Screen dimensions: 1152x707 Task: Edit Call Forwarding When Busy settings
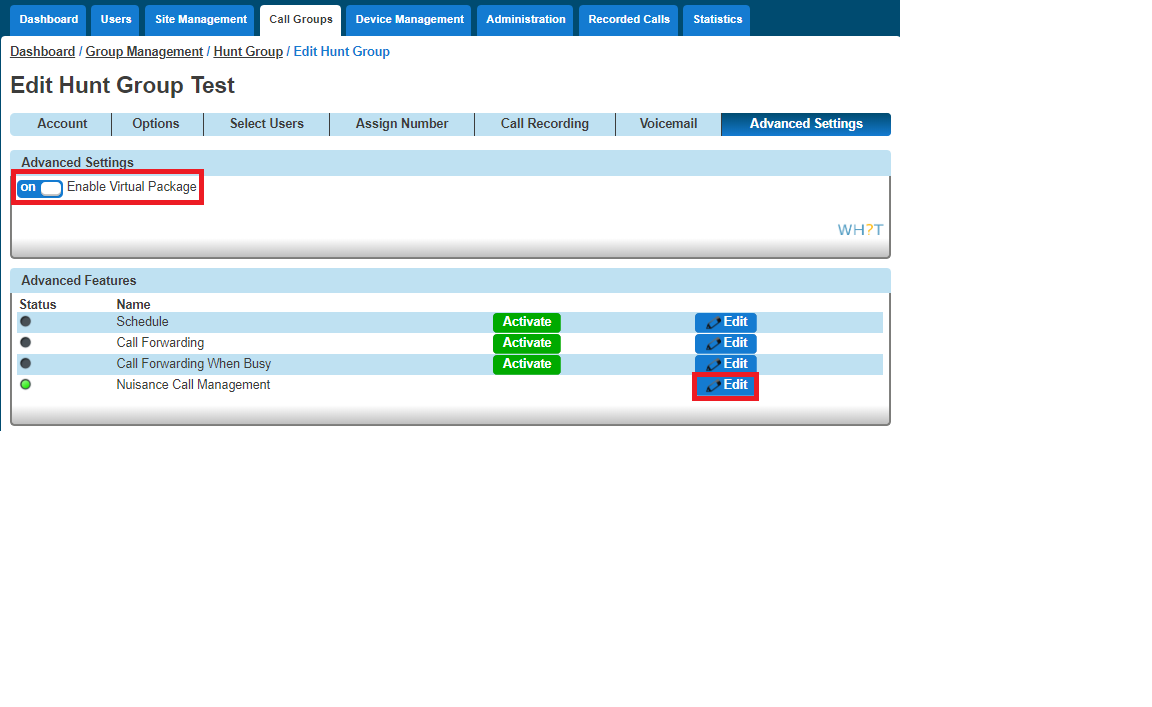point(726,364)
